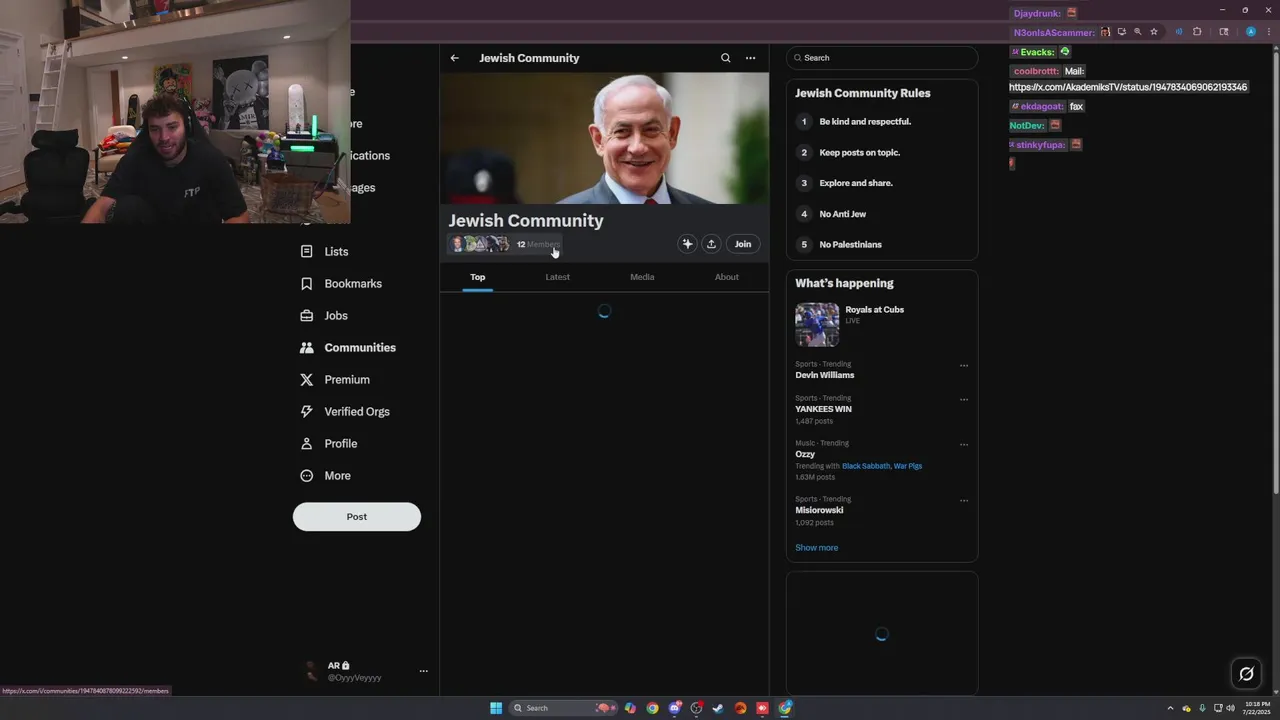Open account menu dots beside AR
Image resolution: width=1280 pixels, height=720 pixels.
pyautogui.click(x=424, y=671)
